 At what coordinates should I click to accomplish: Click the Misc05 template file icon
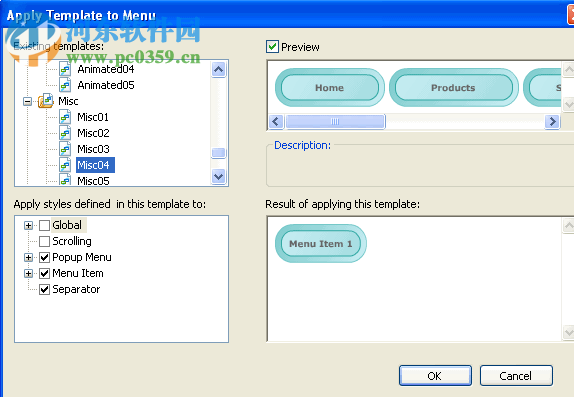65,179
